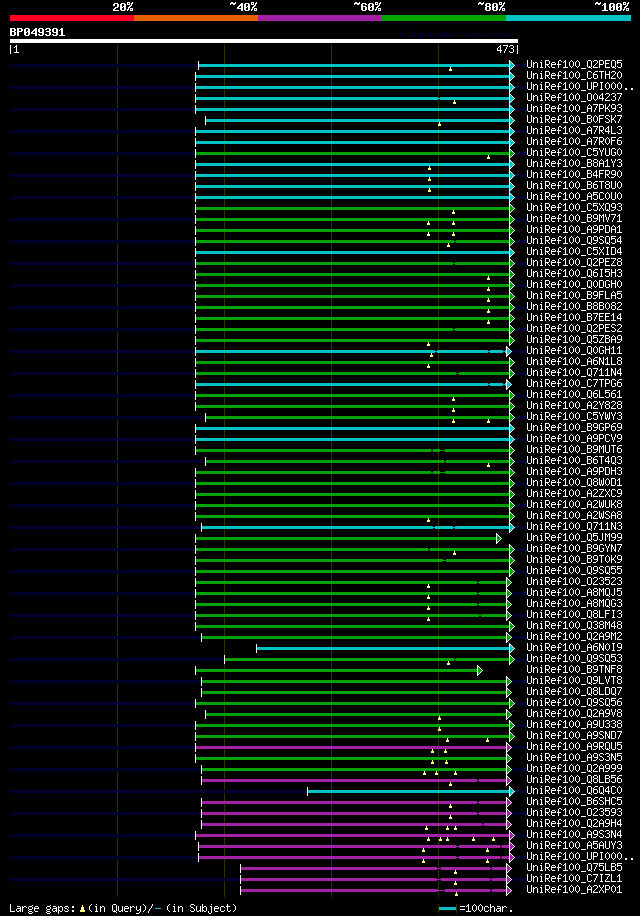Viewport: 640px width, 916px height.
Task: Open hit UniRef100_B9TNF8
Action: (574, 669)
